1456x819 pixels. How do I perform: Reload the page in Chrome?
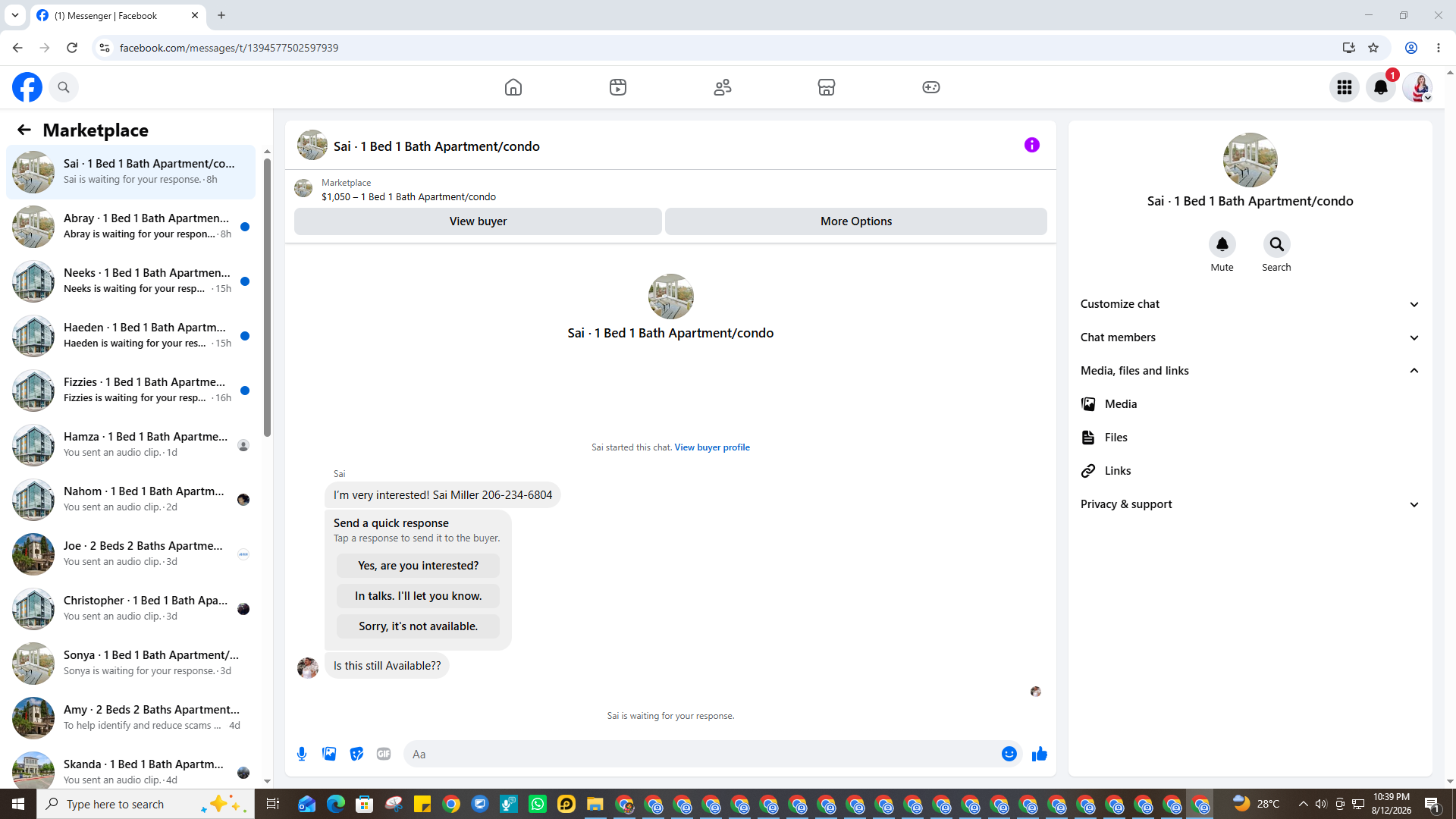point(72,48)
